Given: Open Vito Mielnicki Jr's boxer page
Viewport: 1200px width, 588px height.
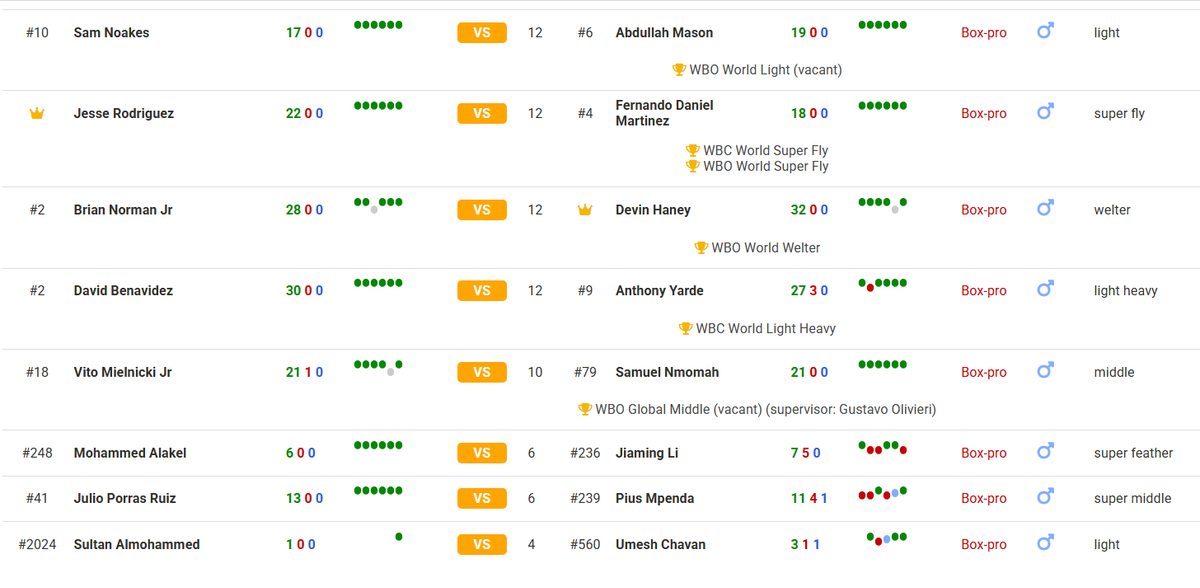Looking at the screenshot, I should click(123, 372).
